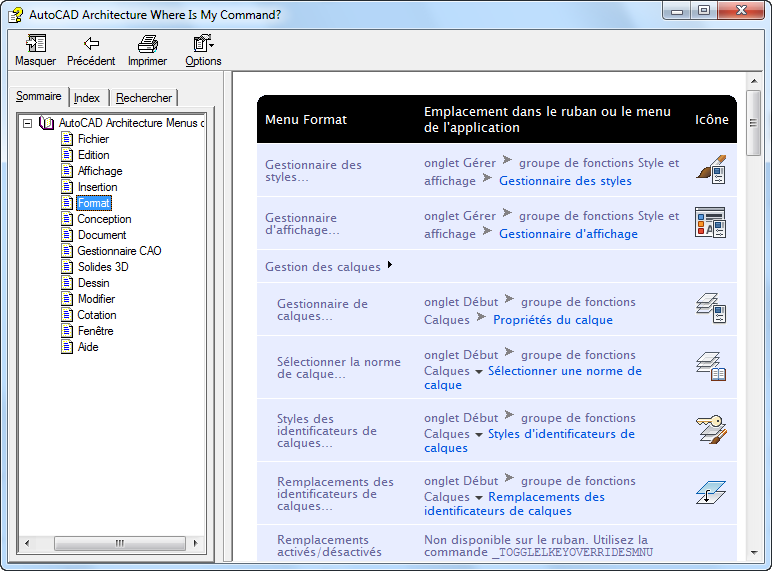This screenshot has height=571, width=772.
Task: Click the page icon beside Conception
Action: (x=67, y=219)
